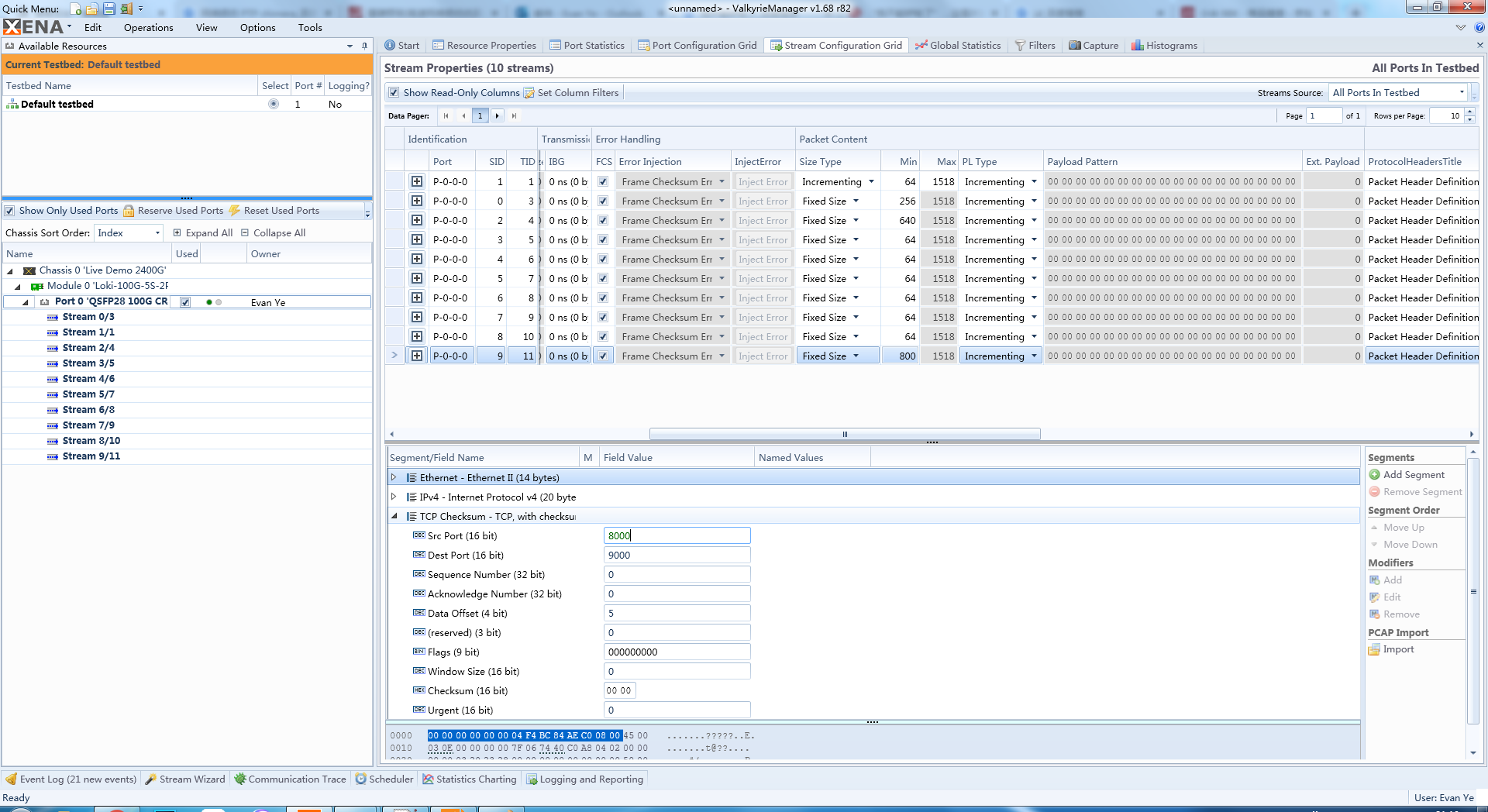
Task: Open Event Log with 21 new events
Action: (x=71, y=779)
